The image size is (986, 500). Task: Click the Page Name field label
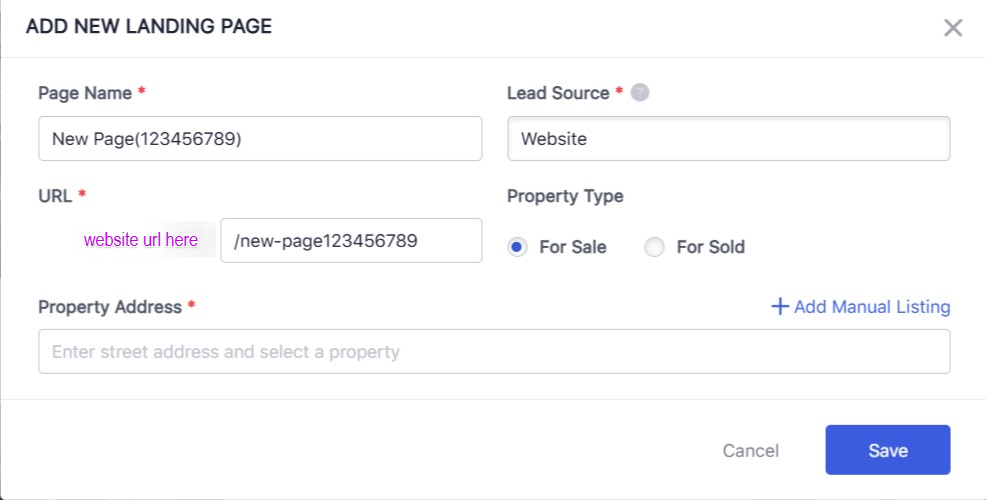85,93
